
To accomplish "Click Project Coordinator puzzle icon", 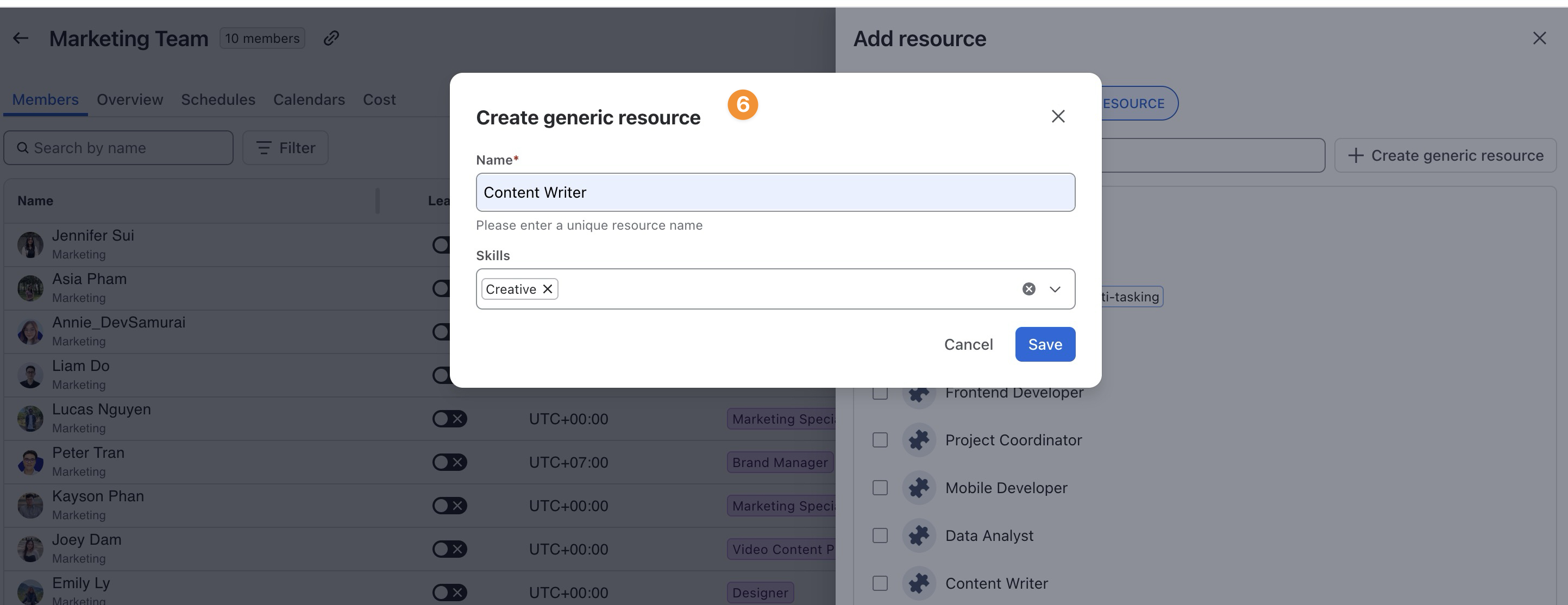I will (x=919, y=440).
